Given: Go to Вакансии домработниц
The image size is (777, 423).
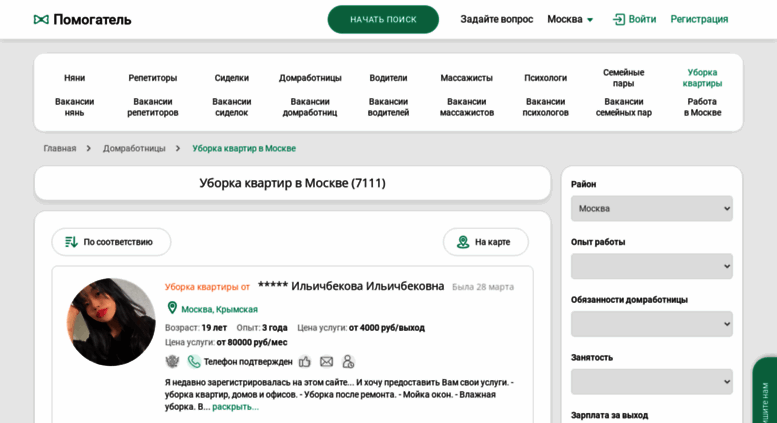Looking at the screenshot, I should click(310, 107).
